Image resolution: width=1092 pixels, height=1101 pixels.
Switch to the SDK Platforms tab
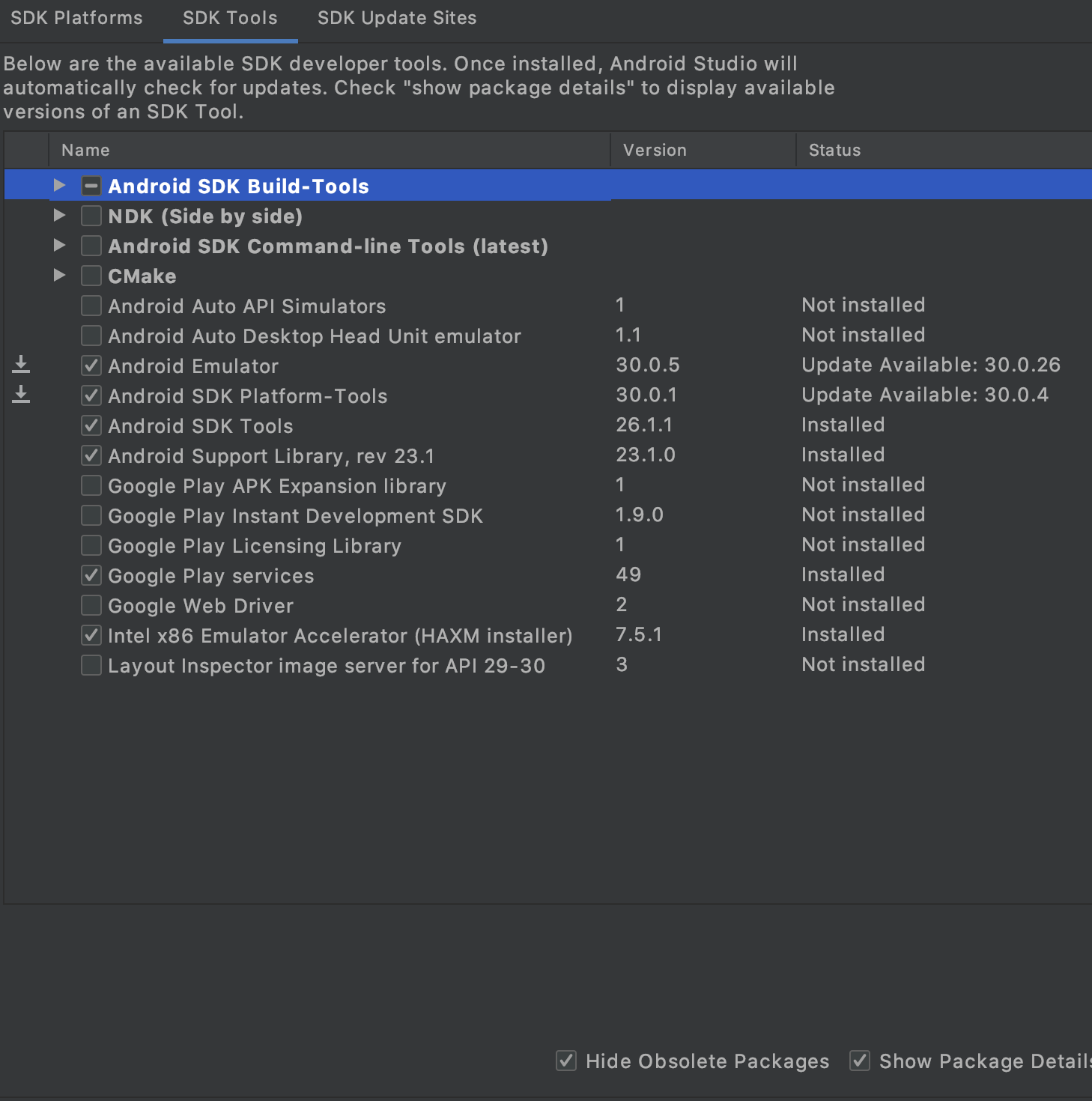tap(76, 18)
